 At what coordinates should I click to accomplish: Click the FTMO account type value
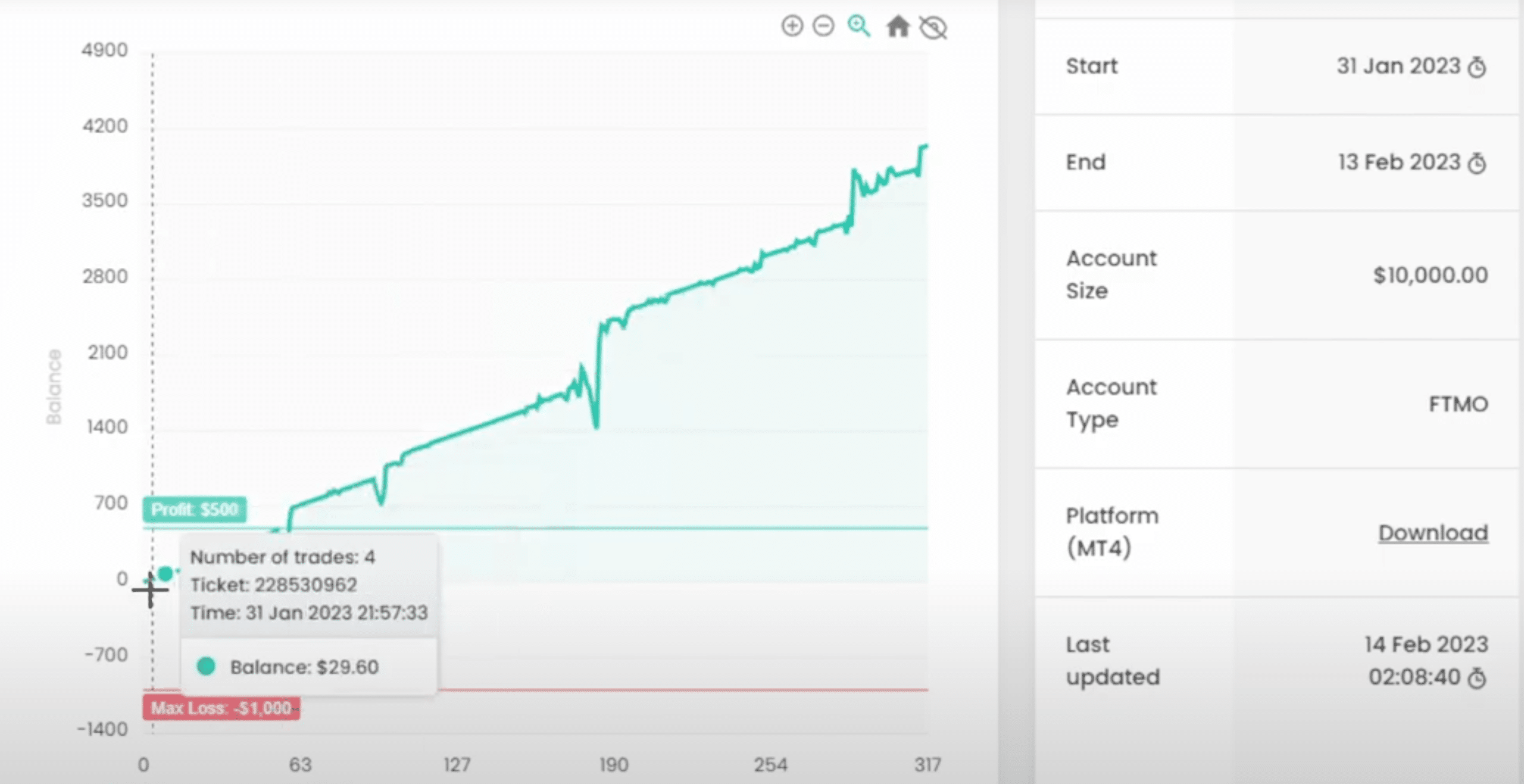click(1458, 404)
